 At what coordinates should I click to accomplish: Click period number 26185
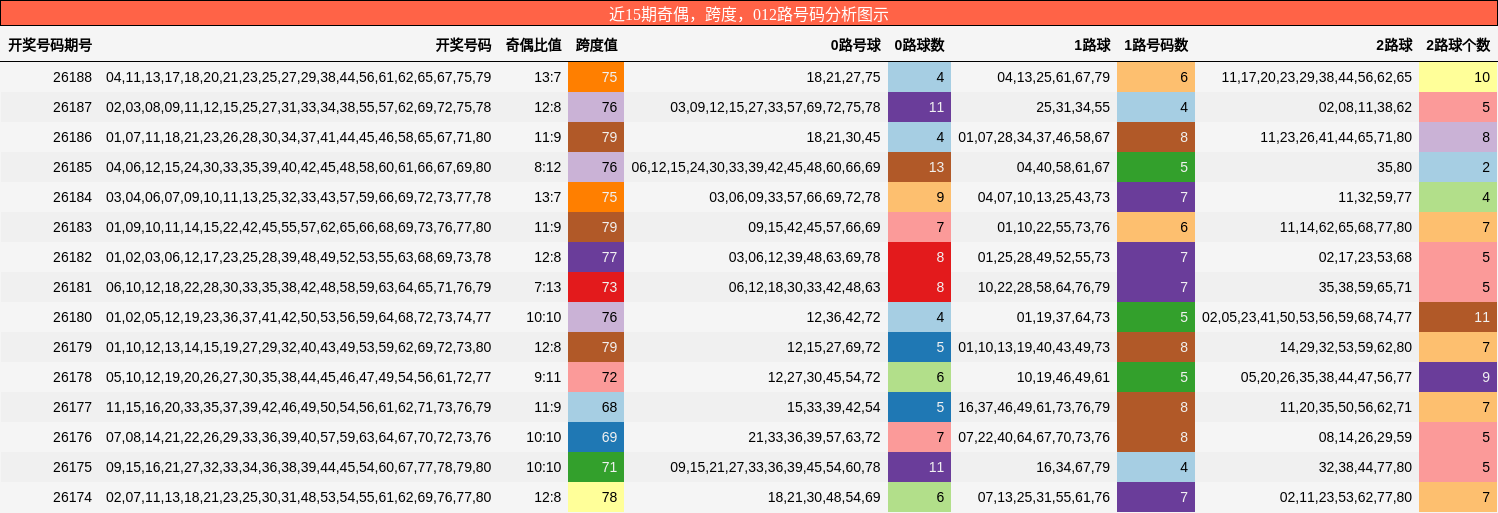72,167
